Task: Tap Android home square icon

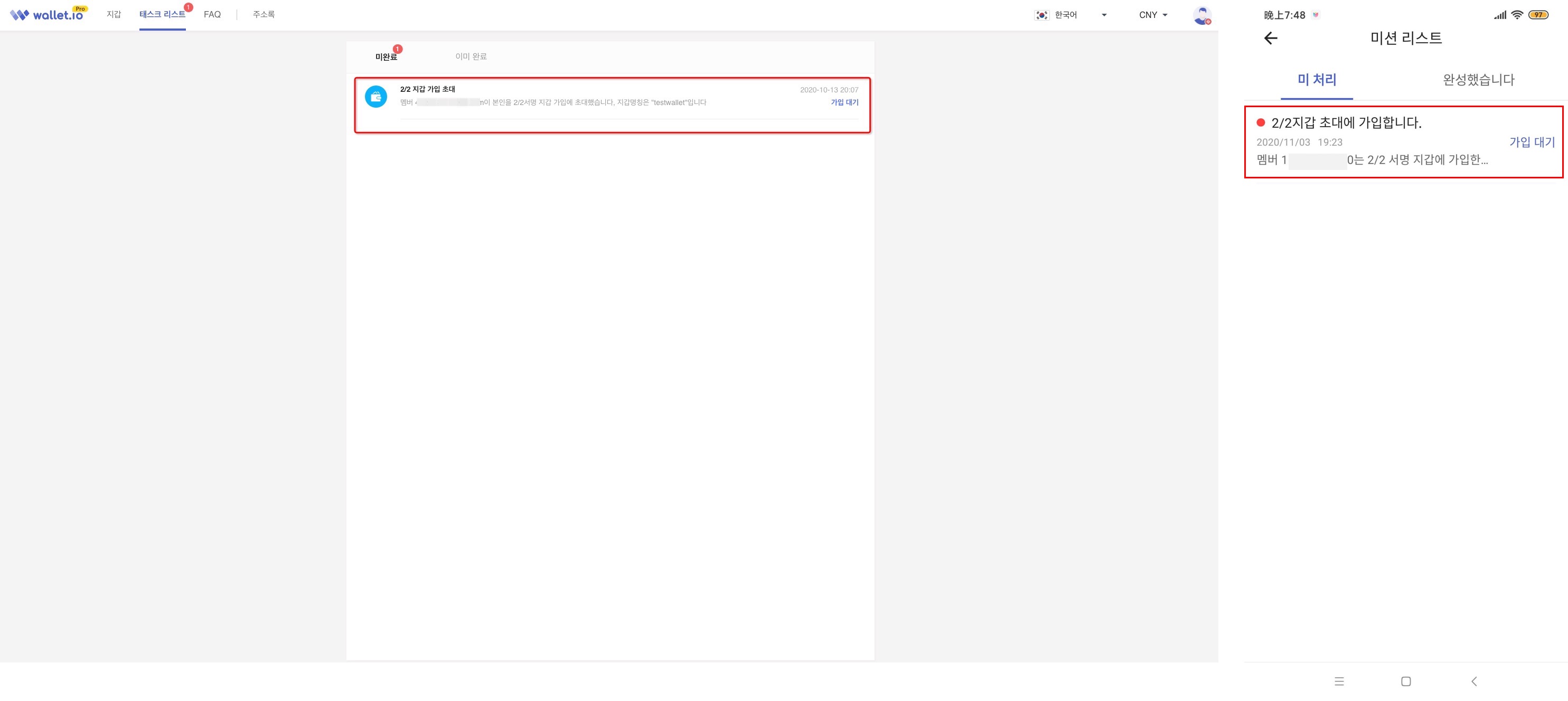Action: pos(1405,681)
